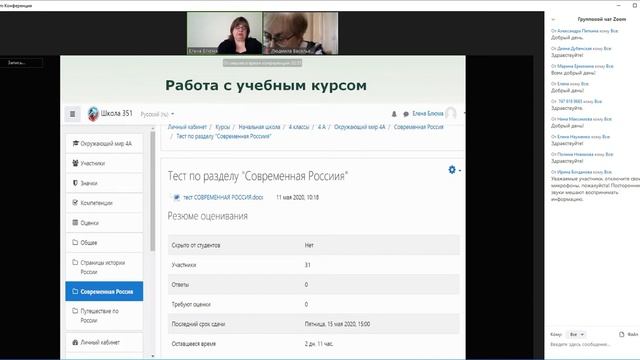Click the Скрыто от студентов value Нет
The height and width of the screenshot is (360, 640).
tap(309, 245)
